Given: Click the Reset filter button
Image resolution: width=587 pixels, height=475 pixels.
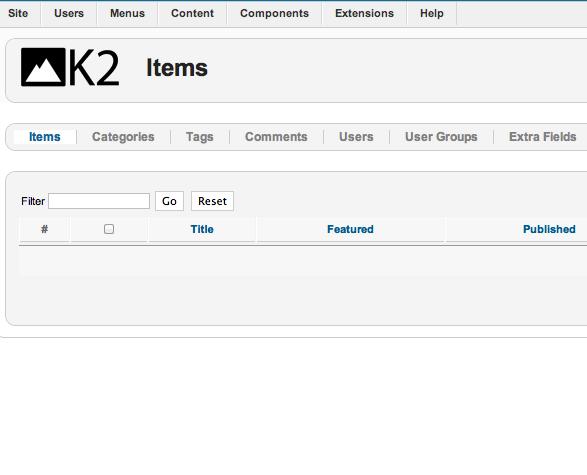Looking at the screenshot, I should point(212,201).
